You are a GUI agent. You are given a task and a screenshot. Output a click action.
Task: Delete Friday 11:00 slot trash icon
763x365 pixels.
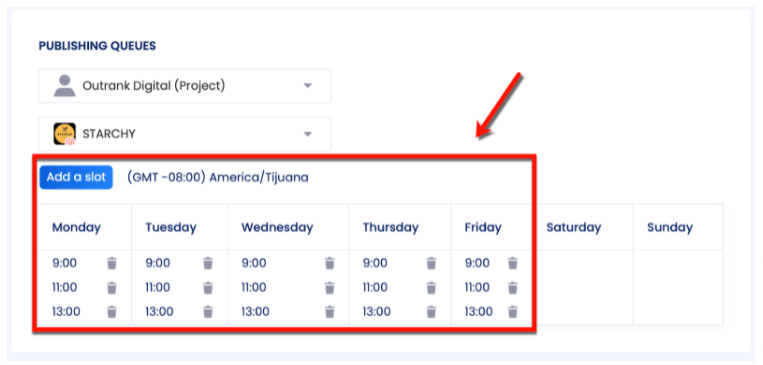pyautogui.click(x=513, y=288)
